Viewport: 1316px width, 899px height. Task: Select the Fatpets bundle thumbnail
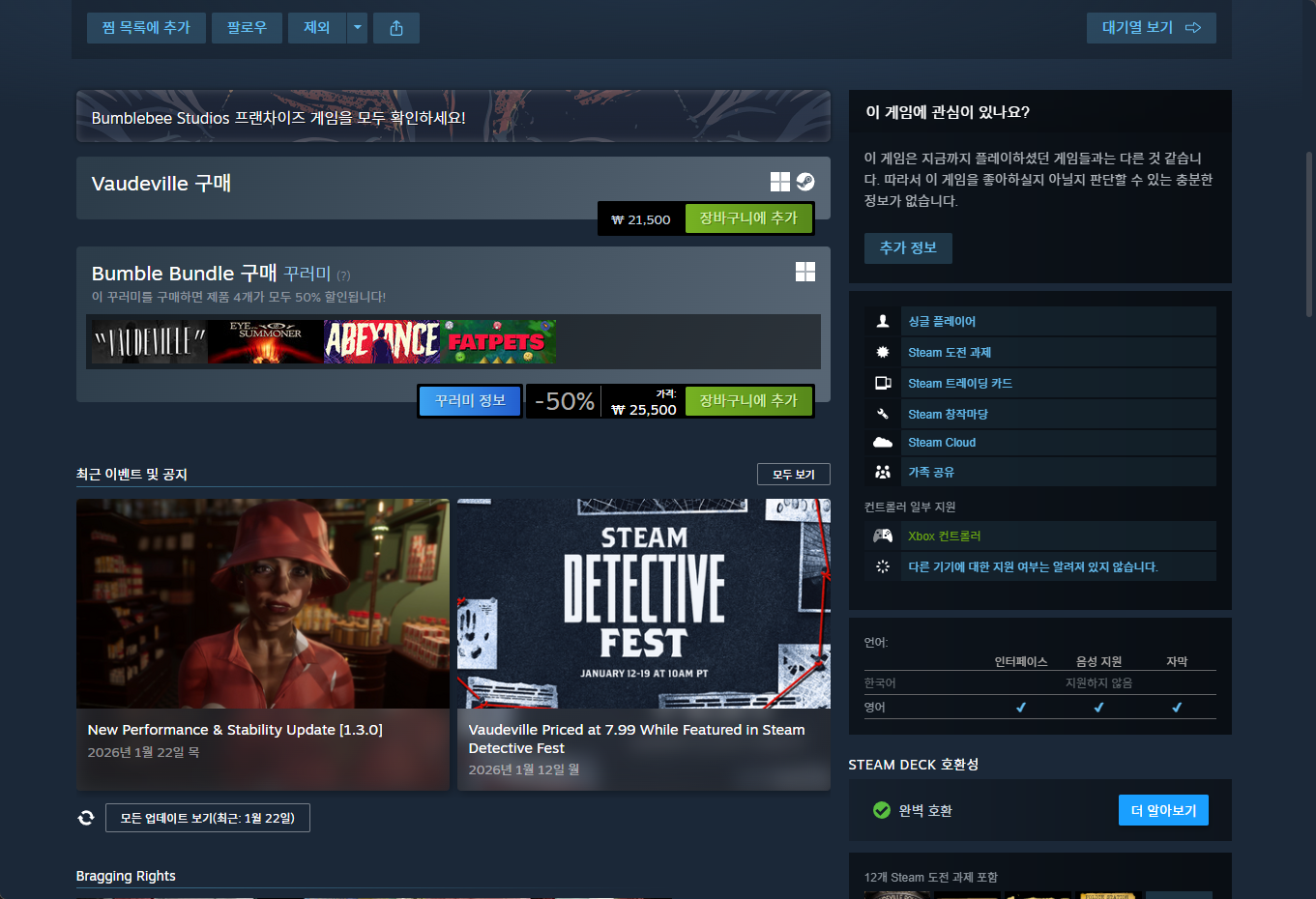(x=497, y=341)
